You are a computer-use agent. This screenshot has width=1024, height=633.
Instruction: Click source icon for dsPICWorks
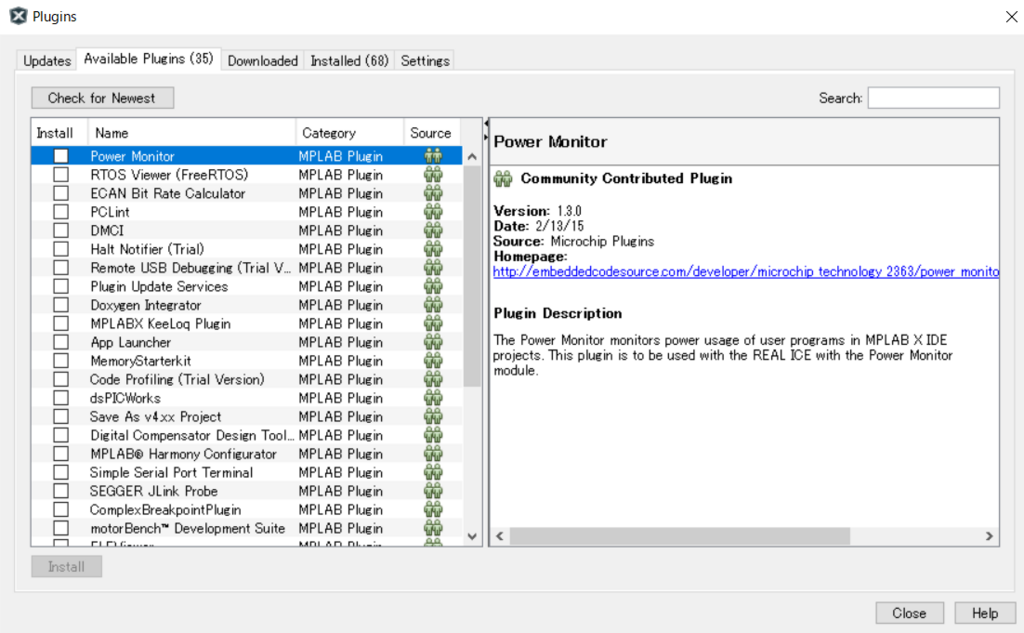pos(433,398)
